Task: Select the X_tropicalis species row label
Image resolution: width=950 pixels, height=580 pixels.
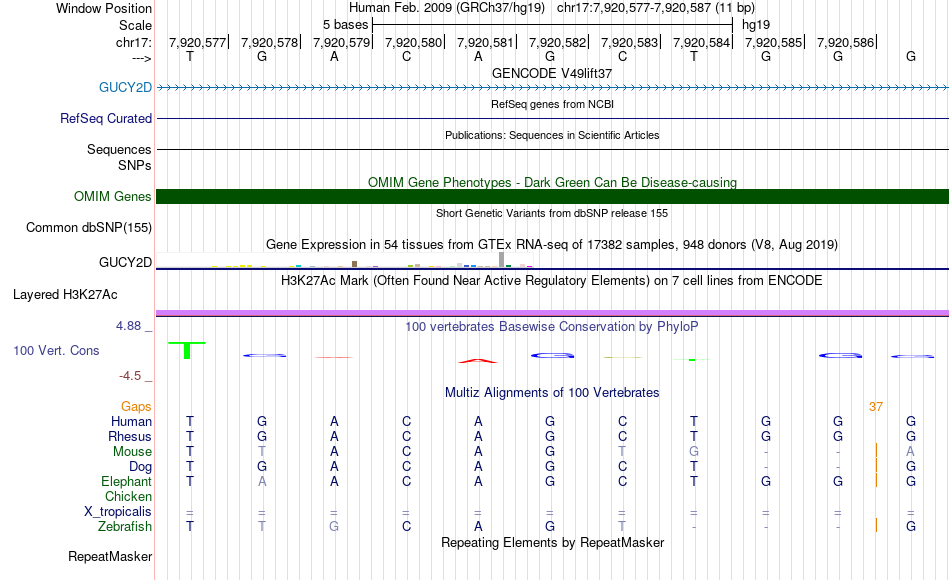Action: [x=118, y=512]
